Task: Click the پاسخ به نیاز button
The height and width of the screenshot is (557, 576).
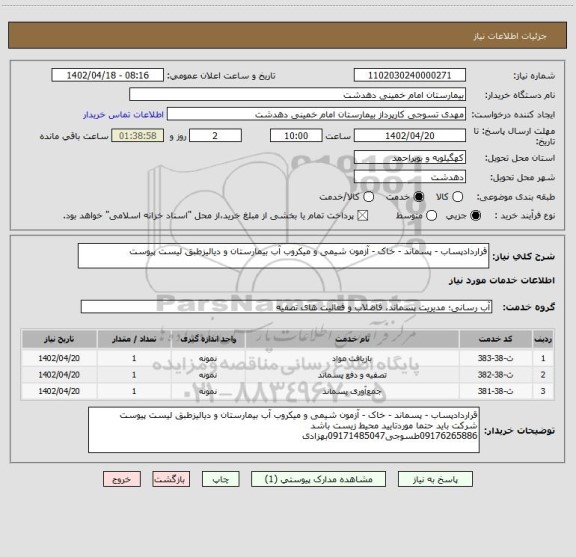Action: [435, 479]
